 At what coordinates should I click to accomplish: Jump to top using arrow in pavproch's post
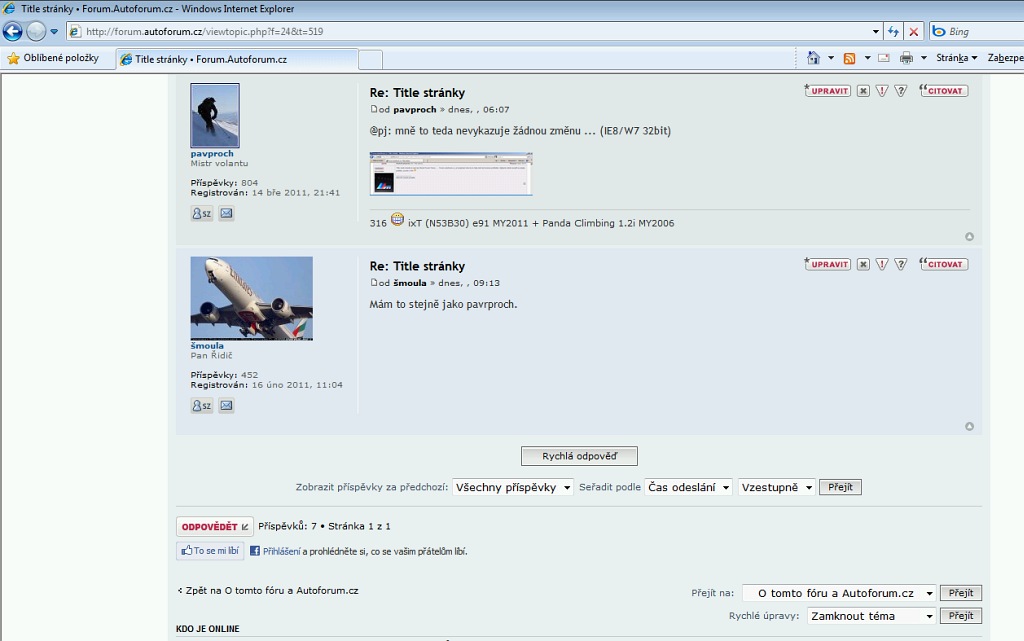[x=969, y=237]
